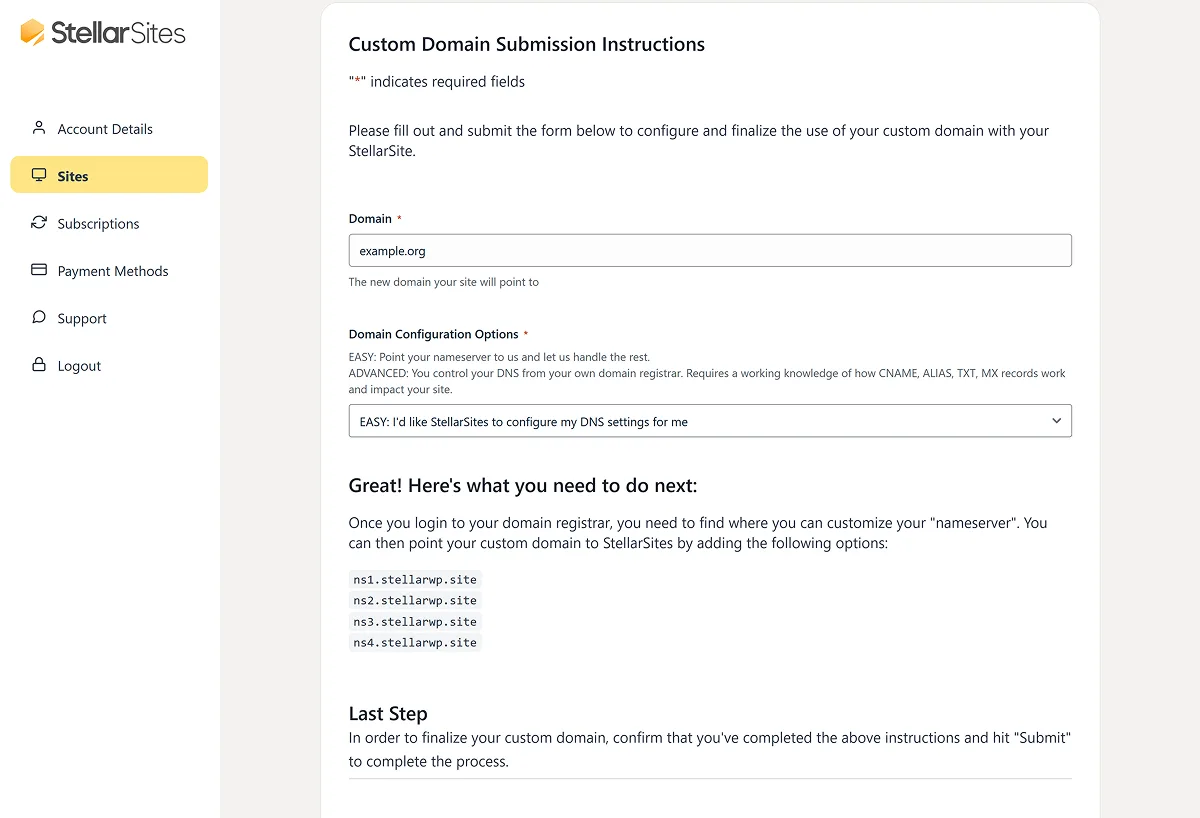Navigate to Subscriptions in the sidebar

[97, 223]
